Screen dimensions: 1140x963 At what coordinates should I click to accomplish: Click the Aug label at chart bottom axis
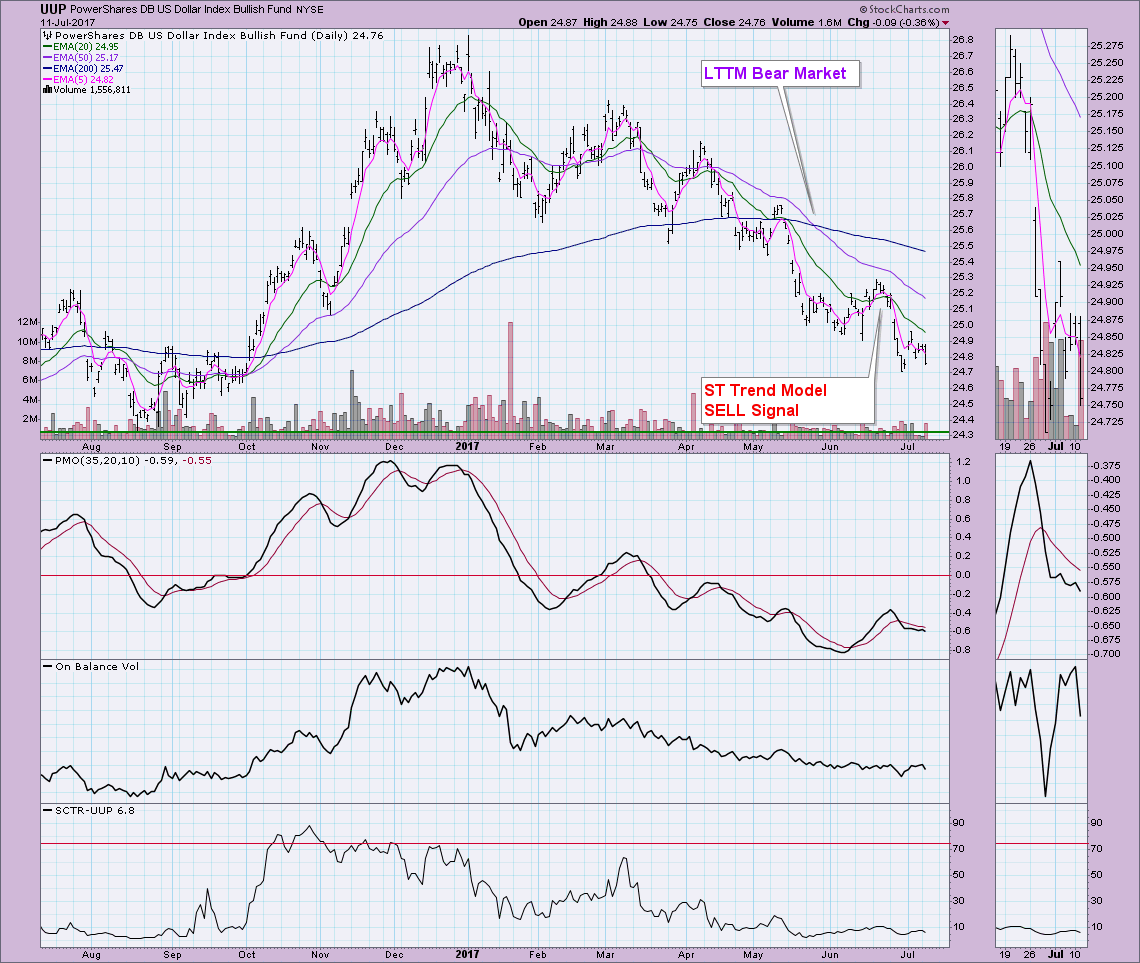click(x=91, y=954)
